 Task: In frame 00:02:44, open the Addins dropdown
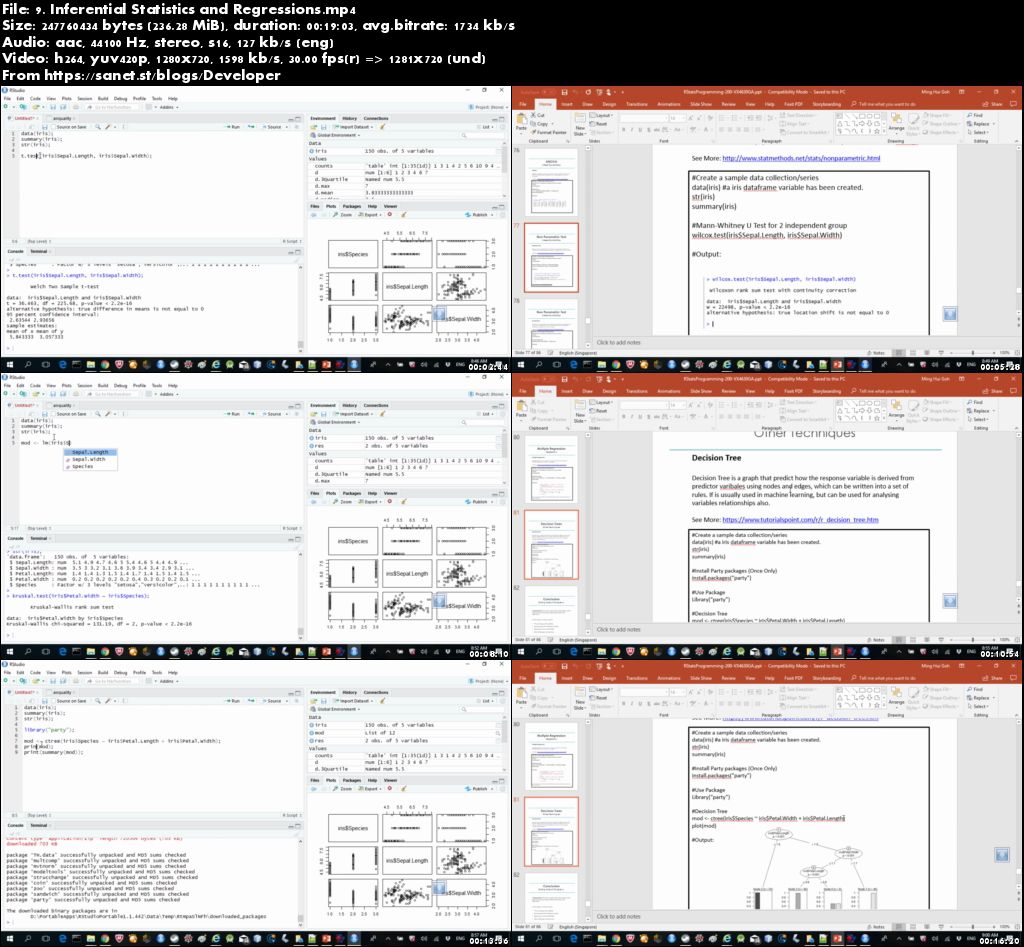click(167, 107)
